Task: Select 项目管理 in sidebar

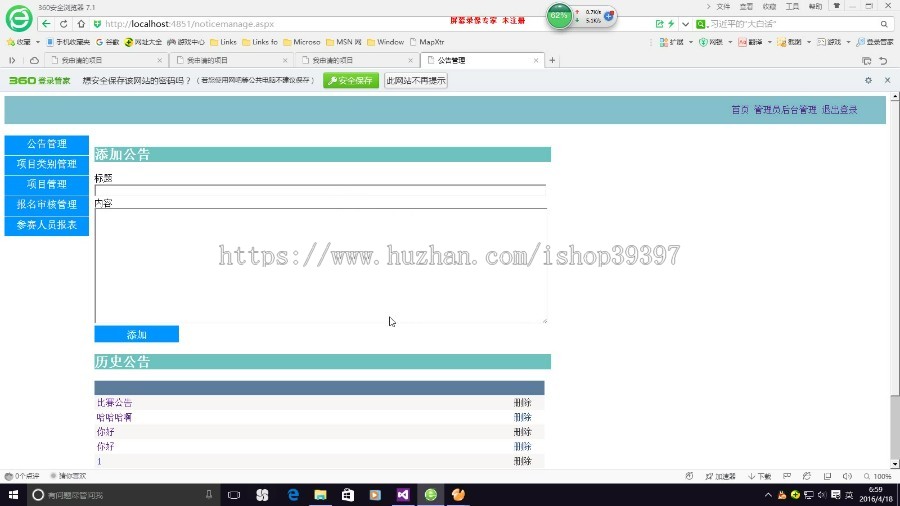Action: click(46, 184)
